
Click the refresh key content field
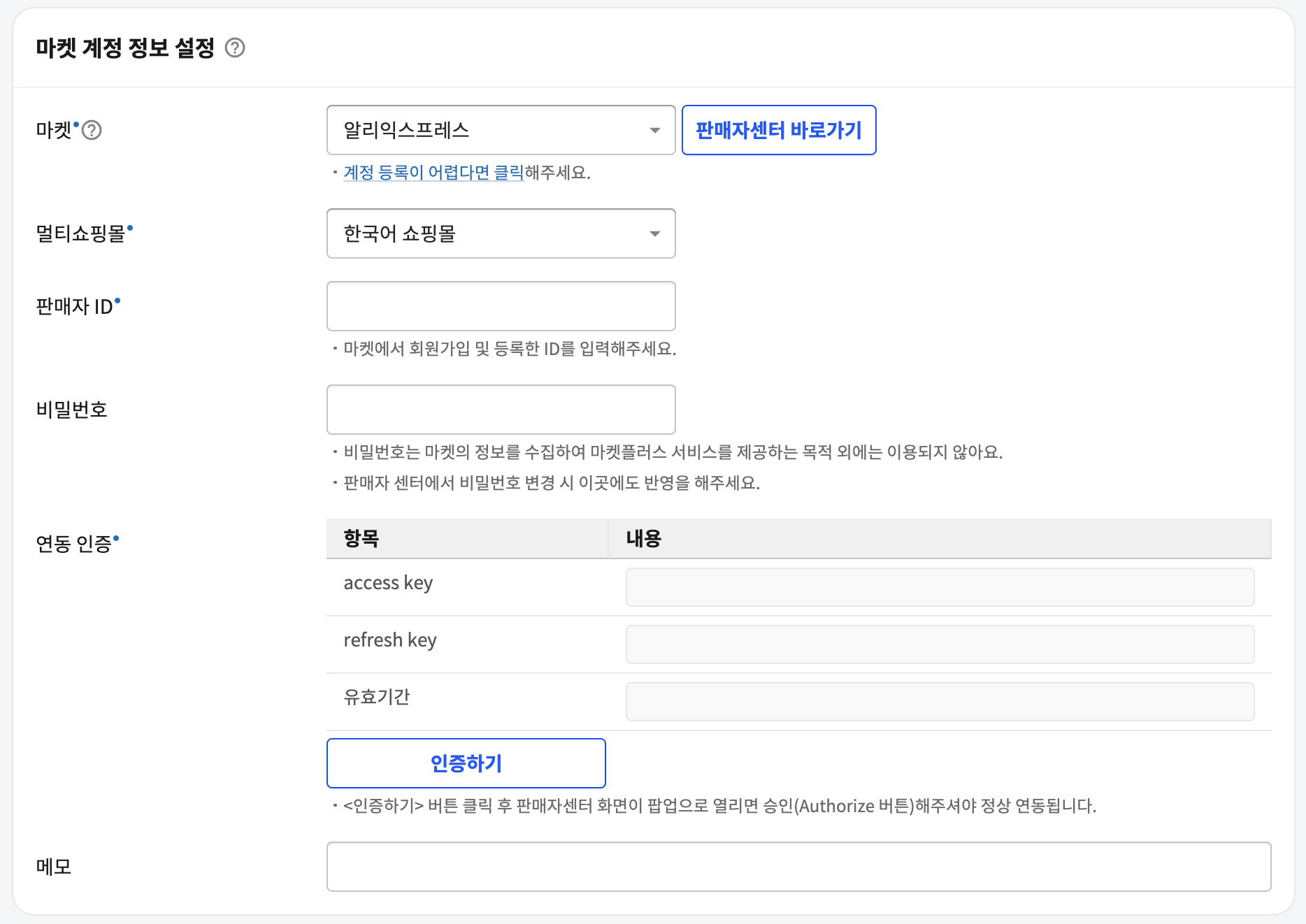click(940, 644)
